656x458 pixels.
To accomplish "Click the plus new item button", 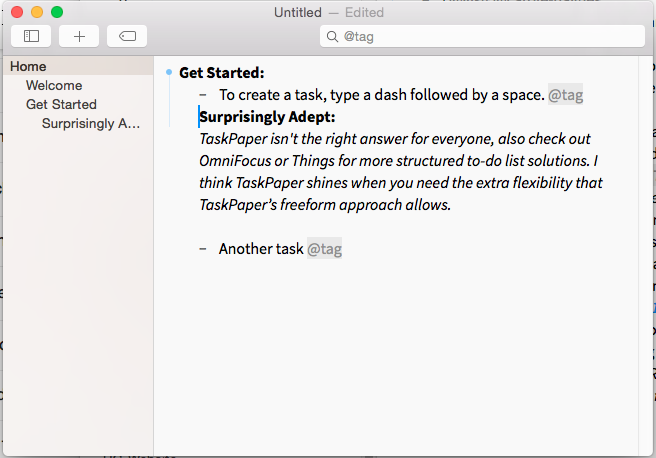I will (79, 36).
